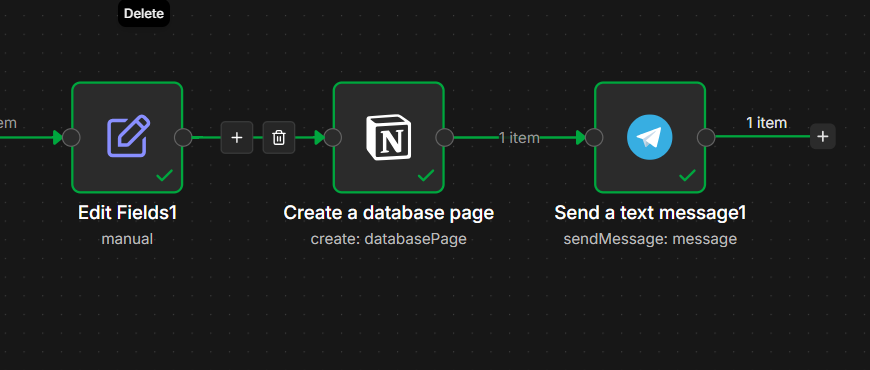Select the Telegram node icon
This screenshot has width=870, height=370.
coord(650,137)
